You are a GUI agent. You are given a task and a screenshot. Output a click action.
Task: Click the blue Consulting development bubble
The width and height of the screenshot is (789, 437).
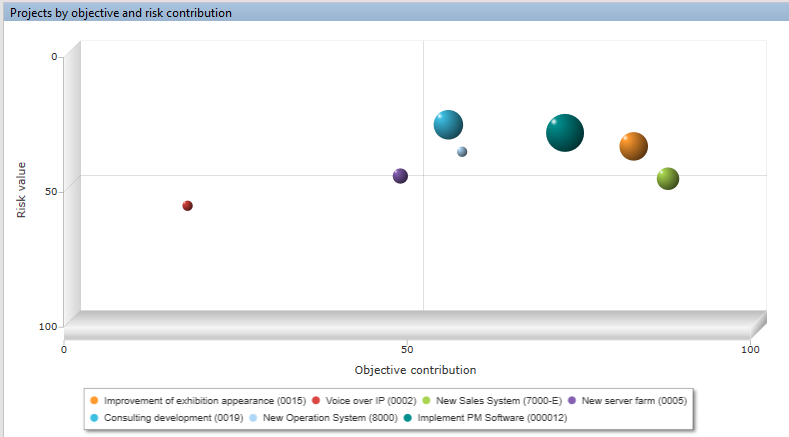[448, 124]
